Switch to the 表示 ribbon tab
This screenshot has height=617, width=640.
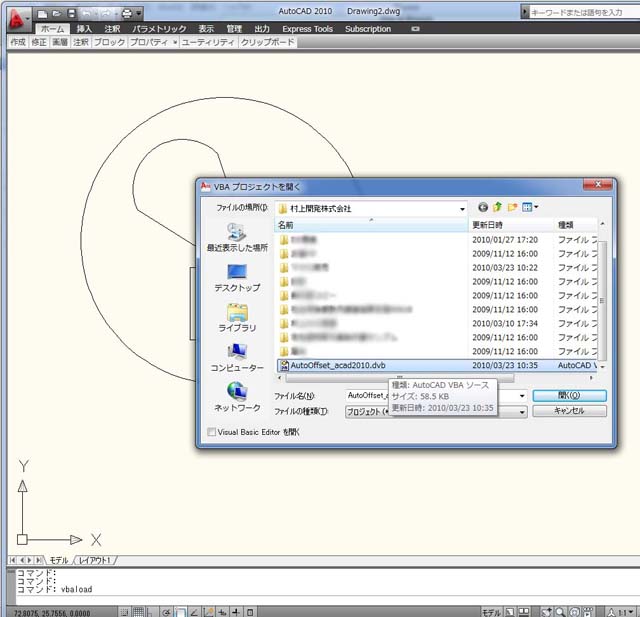click(x=206, y=29)
